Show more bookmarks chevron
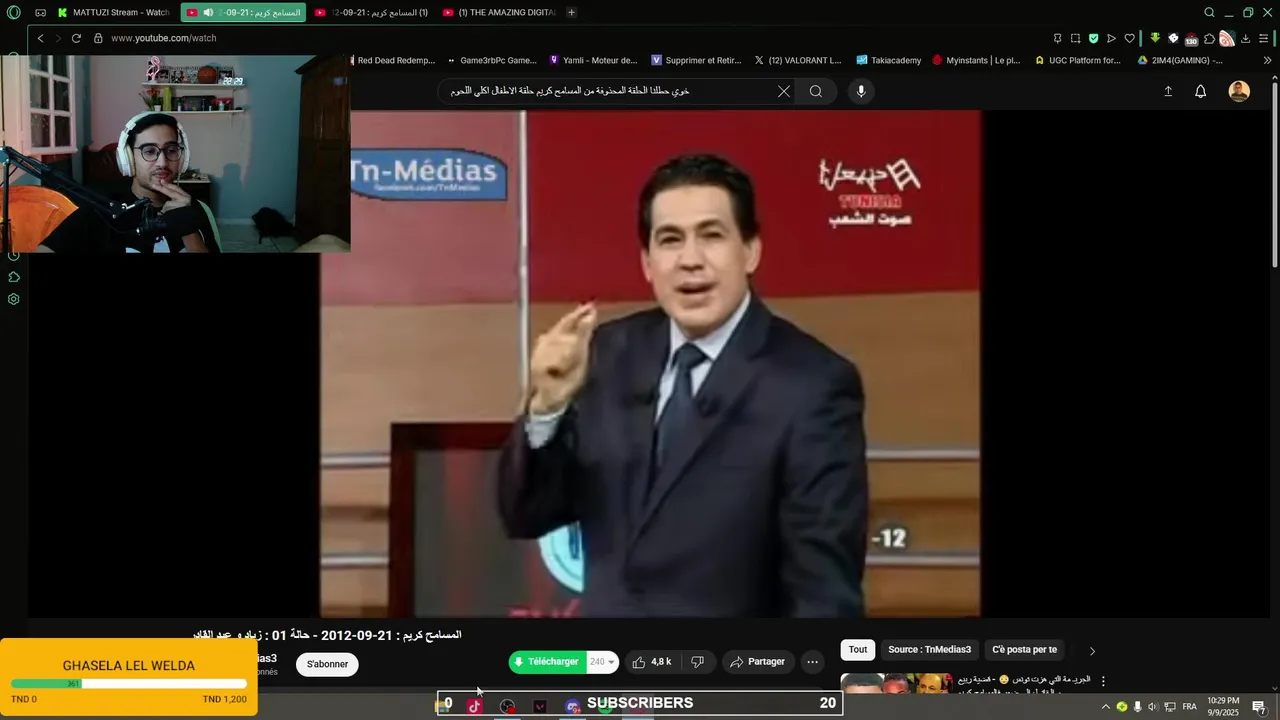This screenshot has height=720, width=1280. [x=1267, y=60]
